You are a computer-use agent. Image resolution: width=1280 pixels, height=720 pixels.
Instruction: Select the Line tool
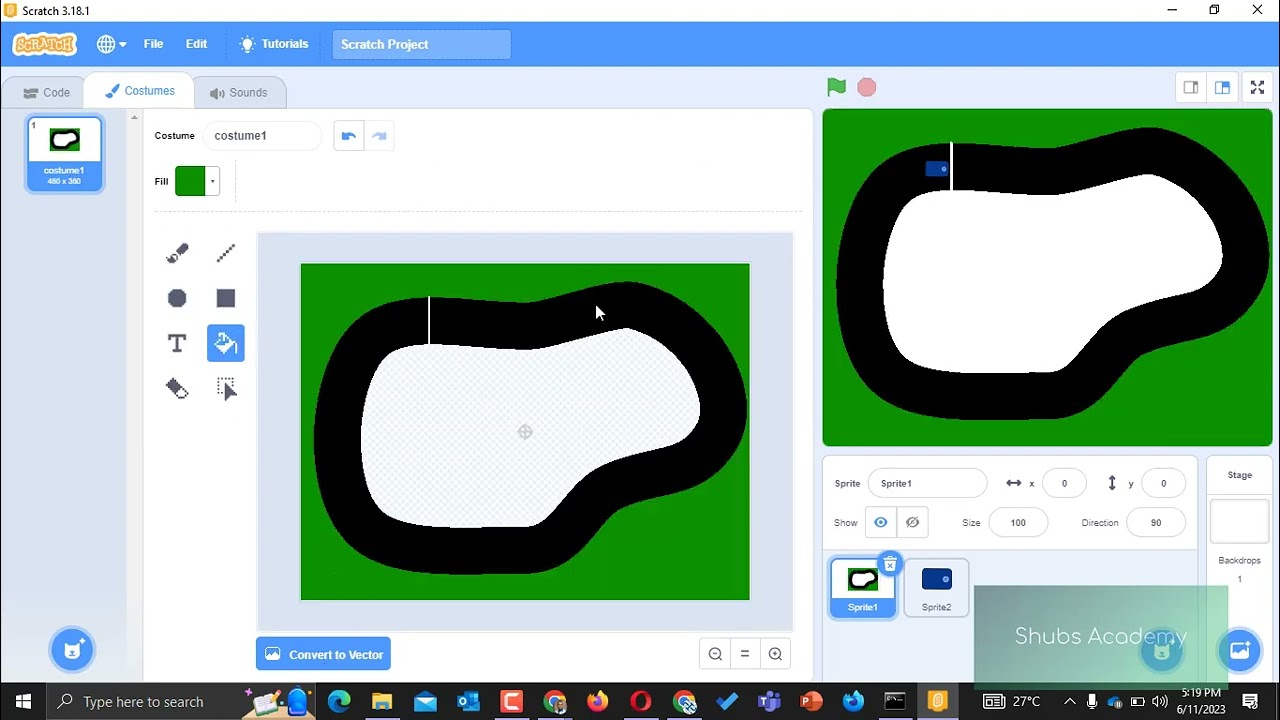(x=226, y=254)
